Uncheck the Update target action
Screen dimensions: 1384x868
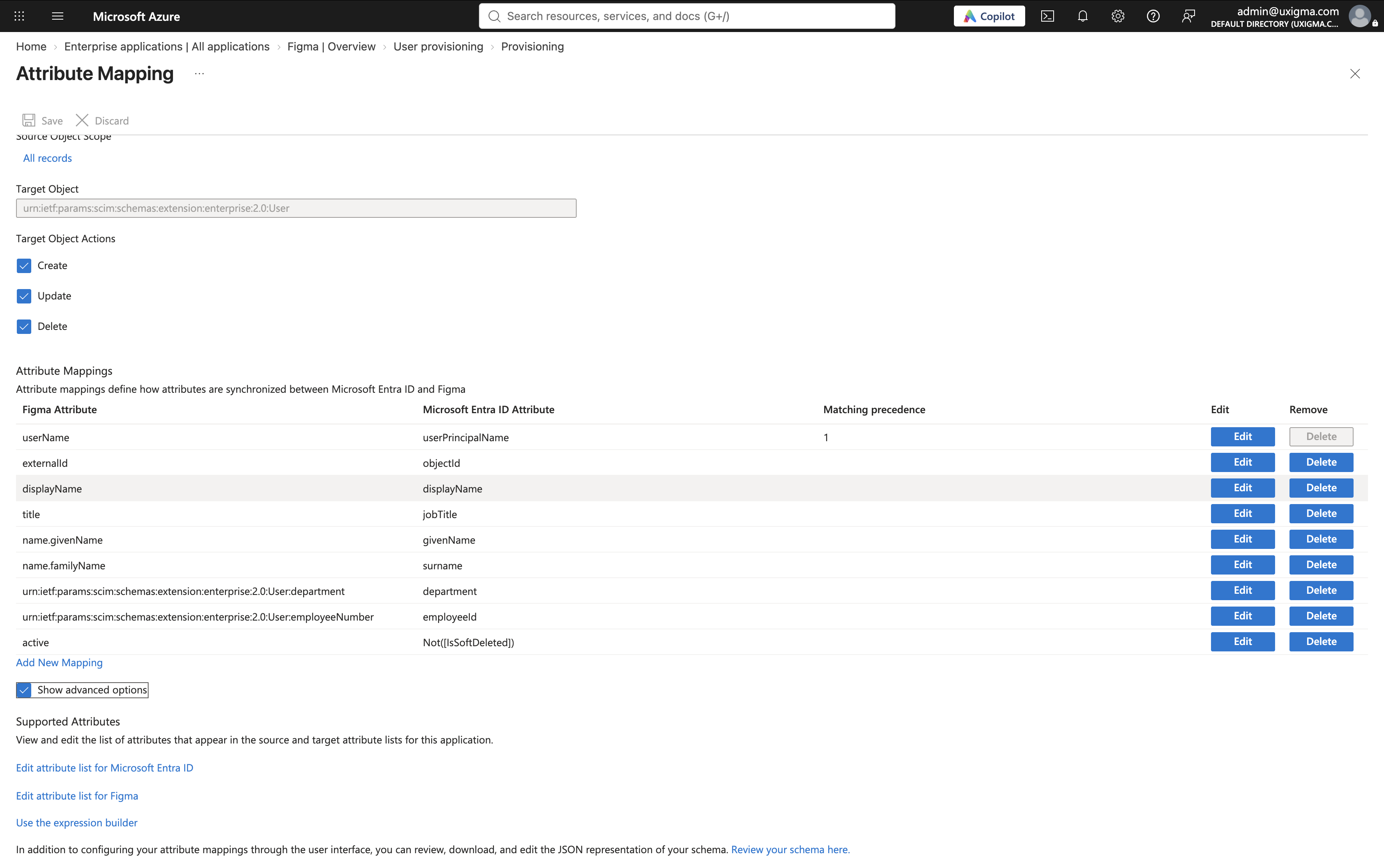point(24,296)
